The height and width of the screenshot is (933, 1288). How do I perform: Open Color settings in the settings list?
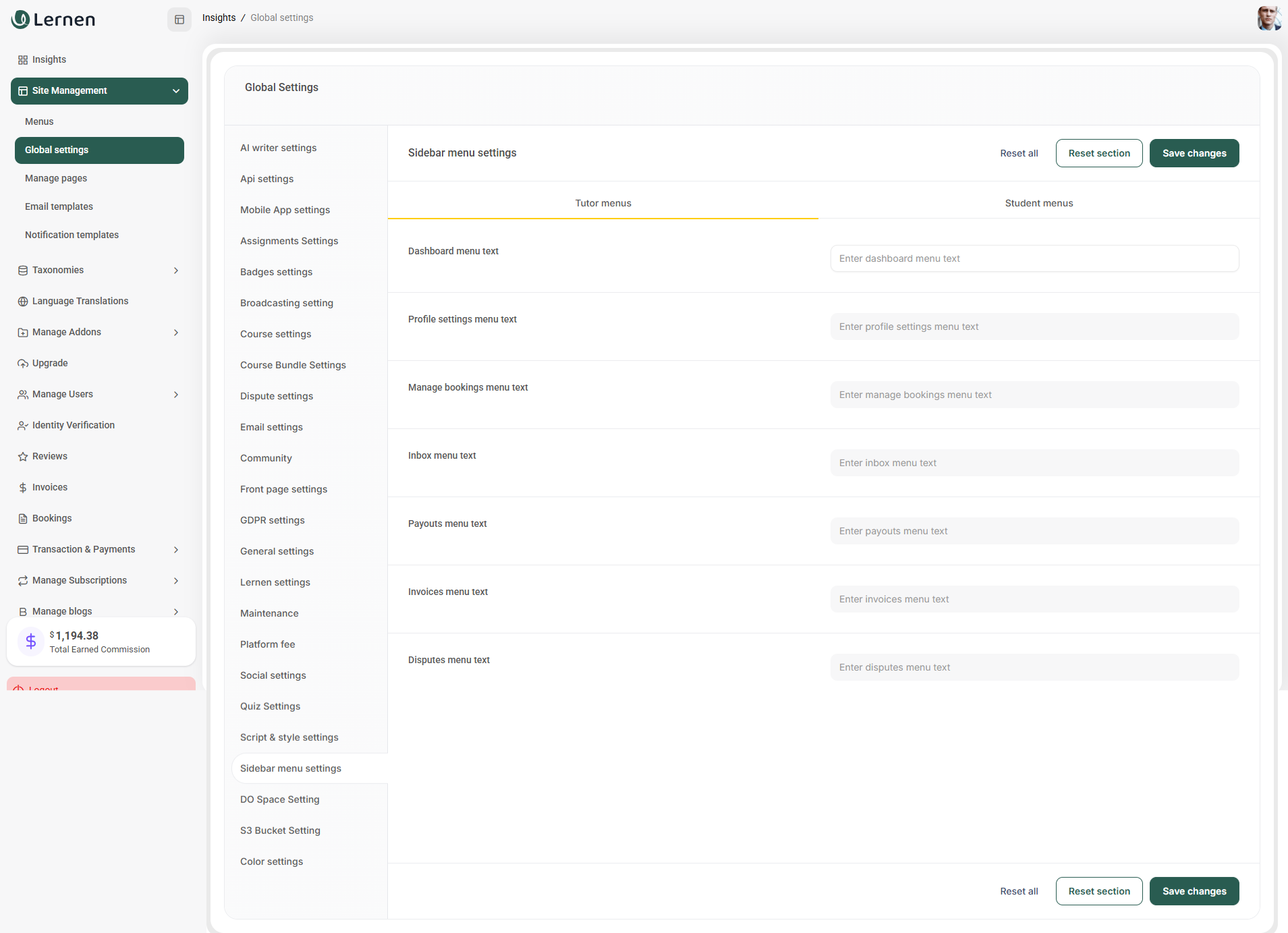point(271,861)
